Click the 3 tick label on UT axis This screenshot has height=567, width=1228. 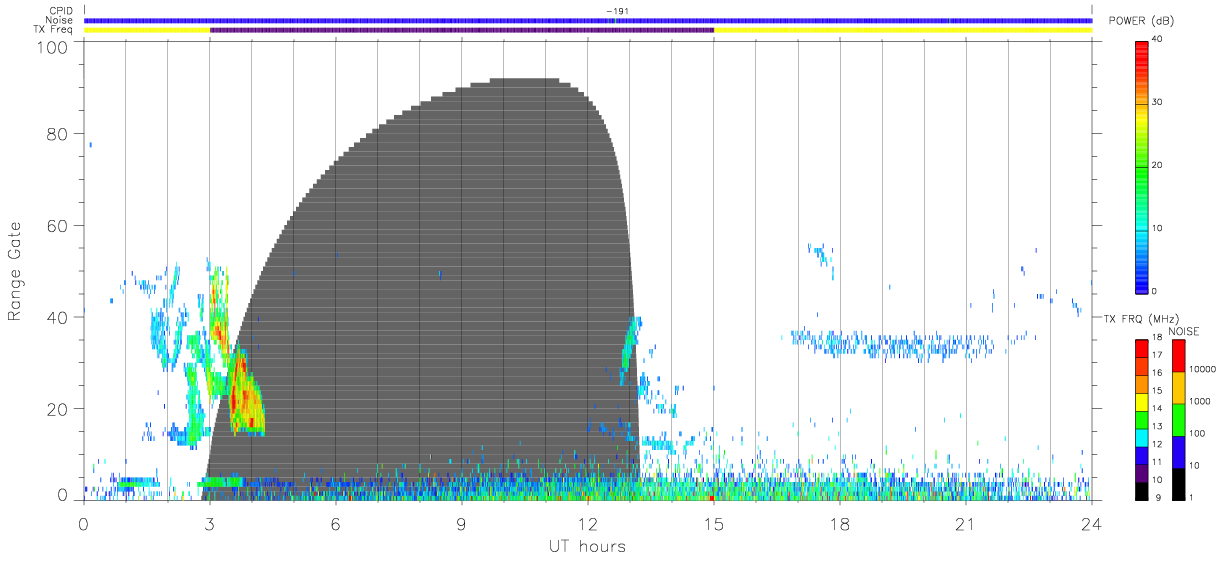[209, 524]
